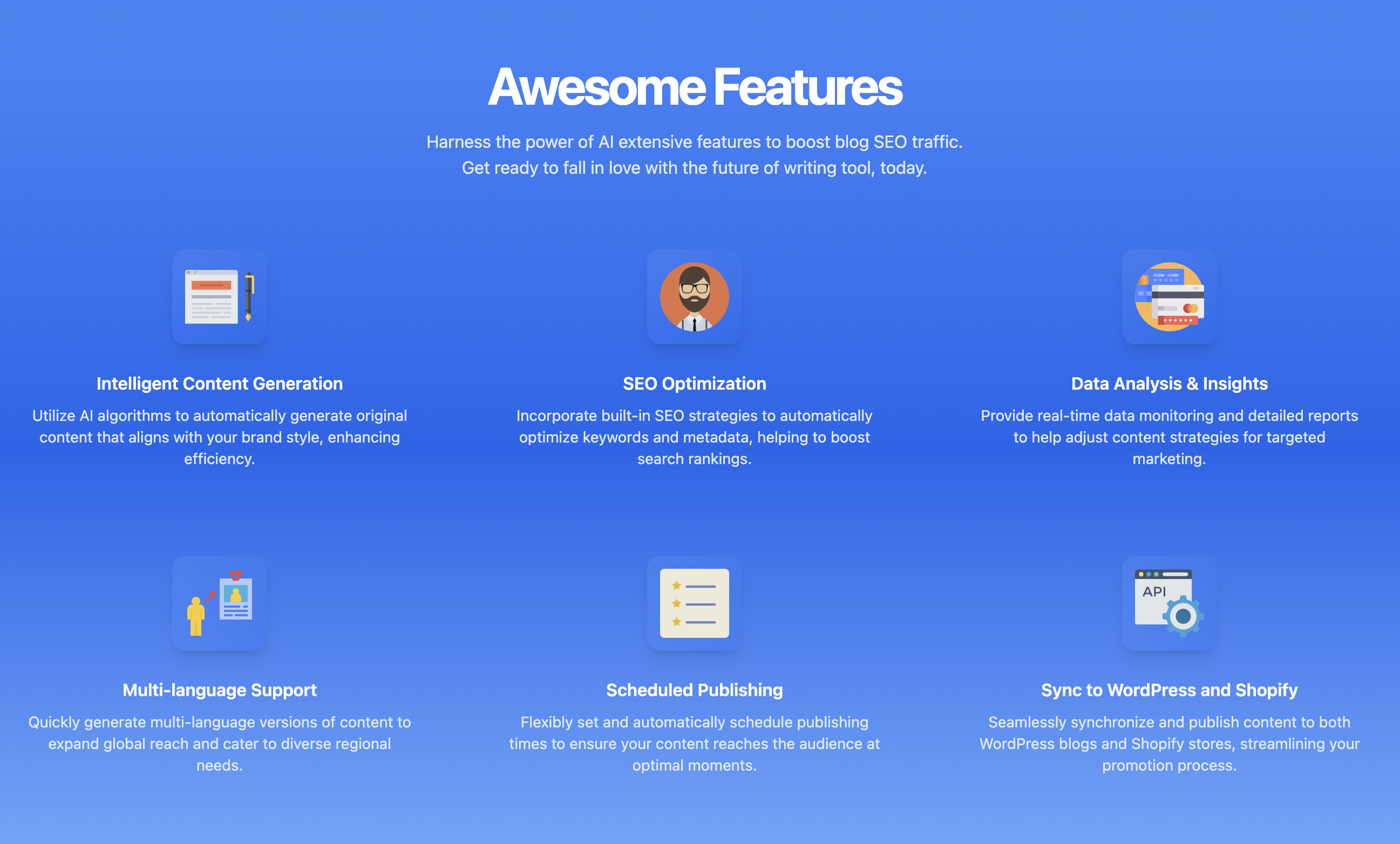Click the SEO Optimization description text
Image resolution: width=1400 pixels, height=844 pixels.
click(694, 437)
